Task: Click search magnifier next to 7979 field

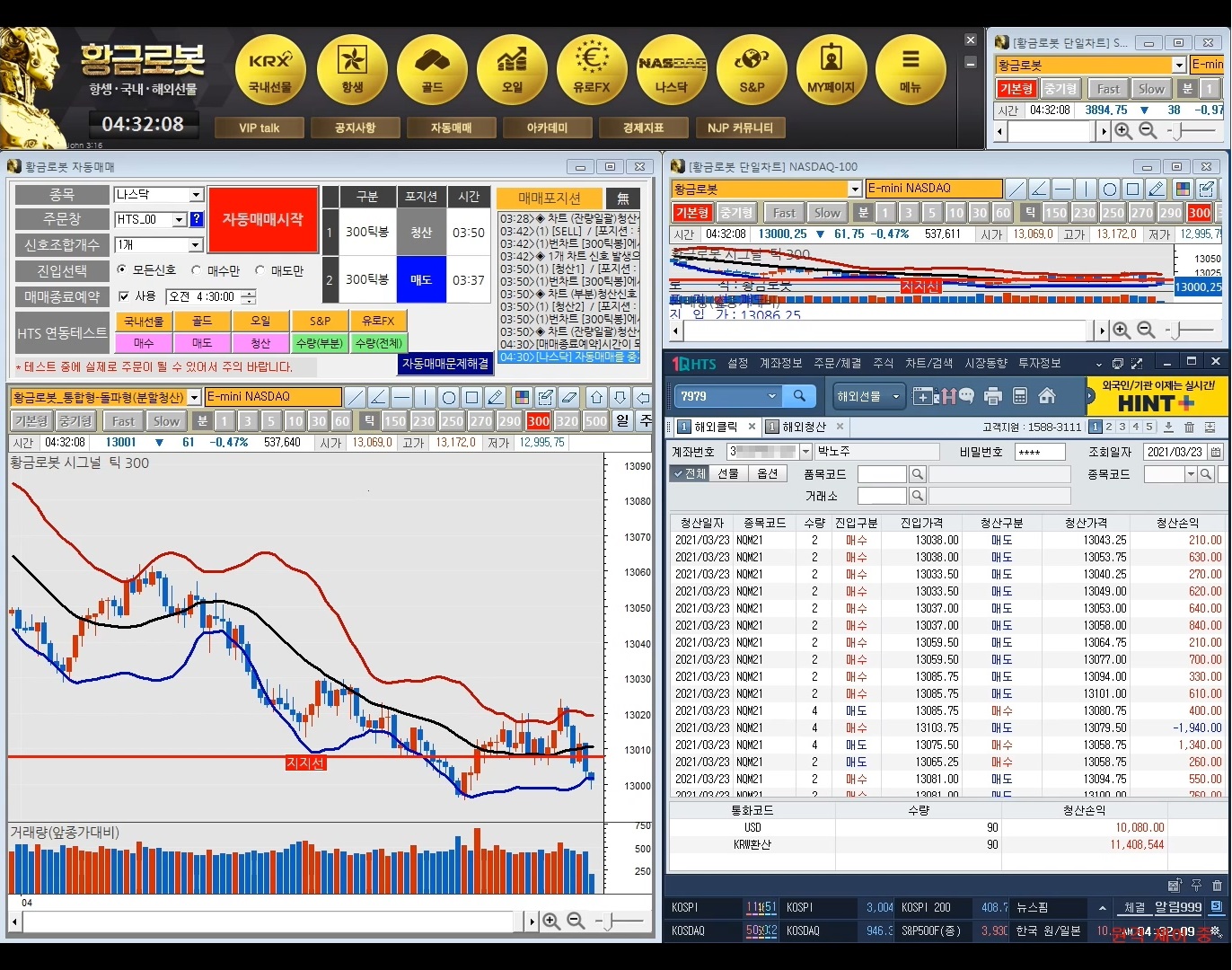Action: (x=799, y=396)
